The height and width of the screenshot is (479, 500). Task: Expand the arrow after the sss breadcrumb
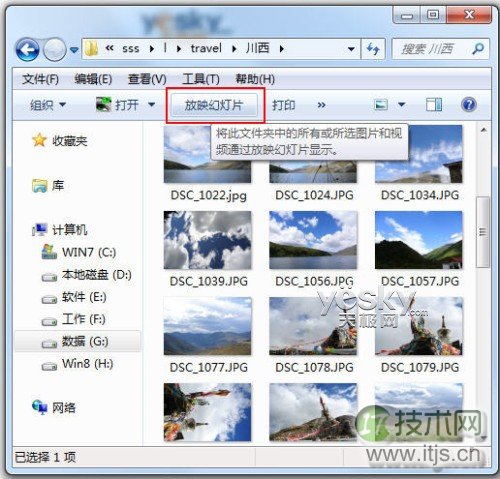click(152, 49)
